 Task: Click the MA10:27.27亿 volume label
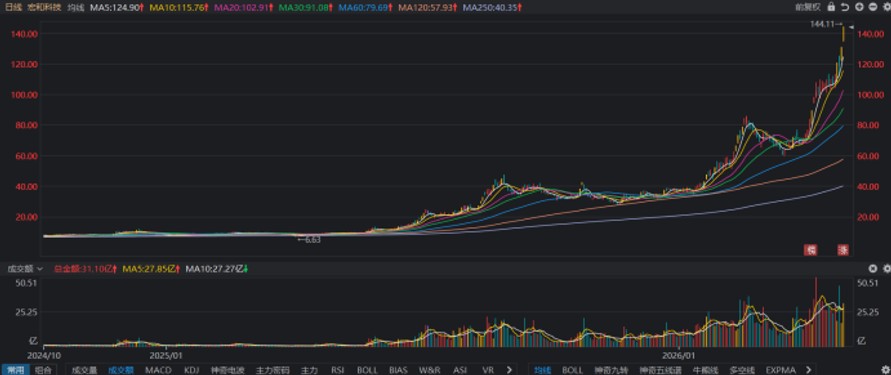pos(216,269)
